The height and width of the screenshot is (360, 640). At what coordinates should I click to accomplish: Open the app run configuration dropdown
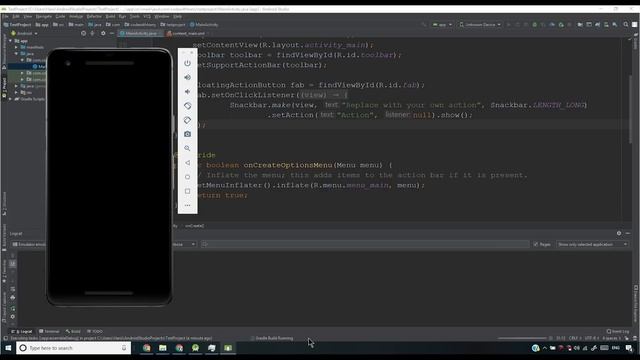tap(442, 24)
